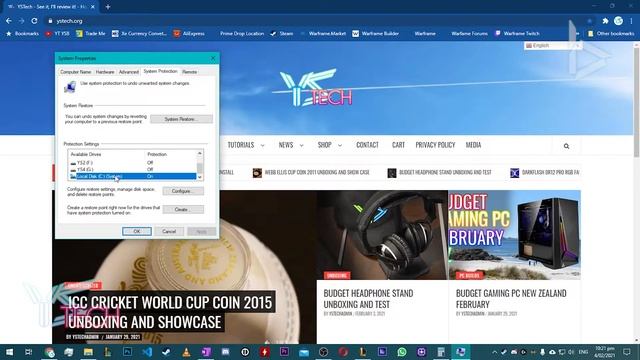Select the YS2 (F:) drive row

click(133, 162)
